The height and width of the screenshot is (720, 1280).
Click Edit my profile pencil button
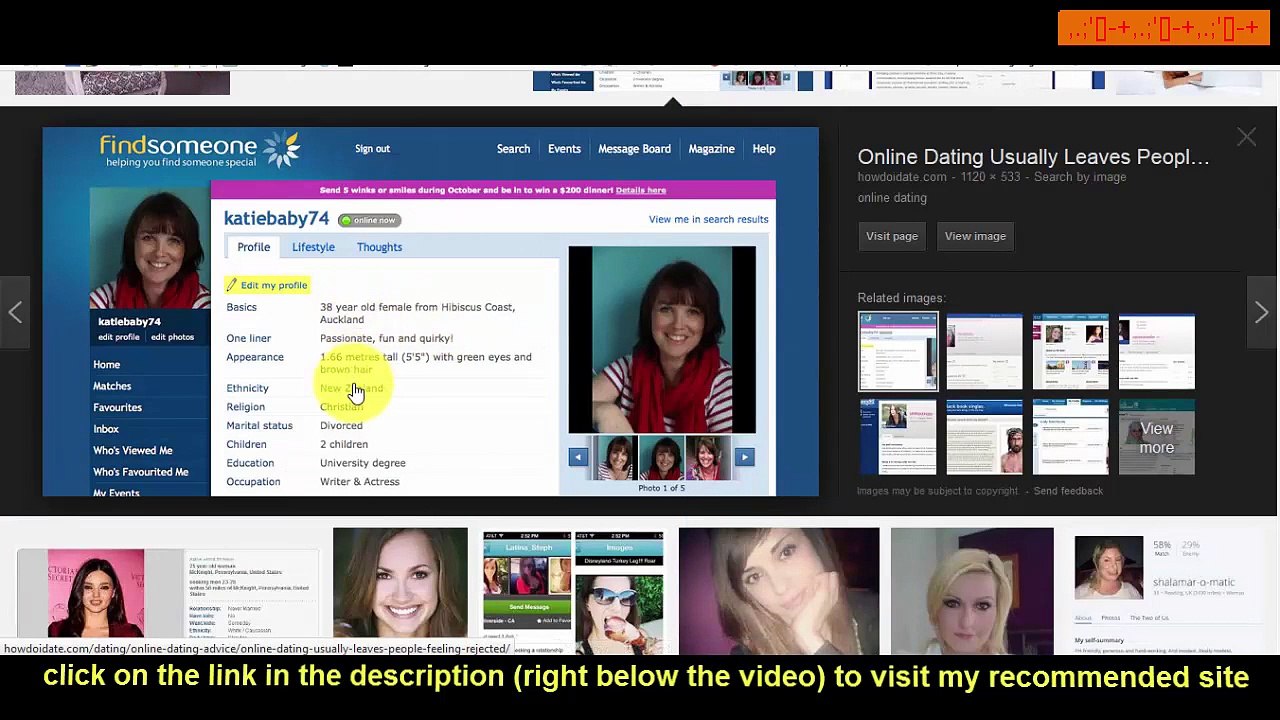(x=267, y=285)
